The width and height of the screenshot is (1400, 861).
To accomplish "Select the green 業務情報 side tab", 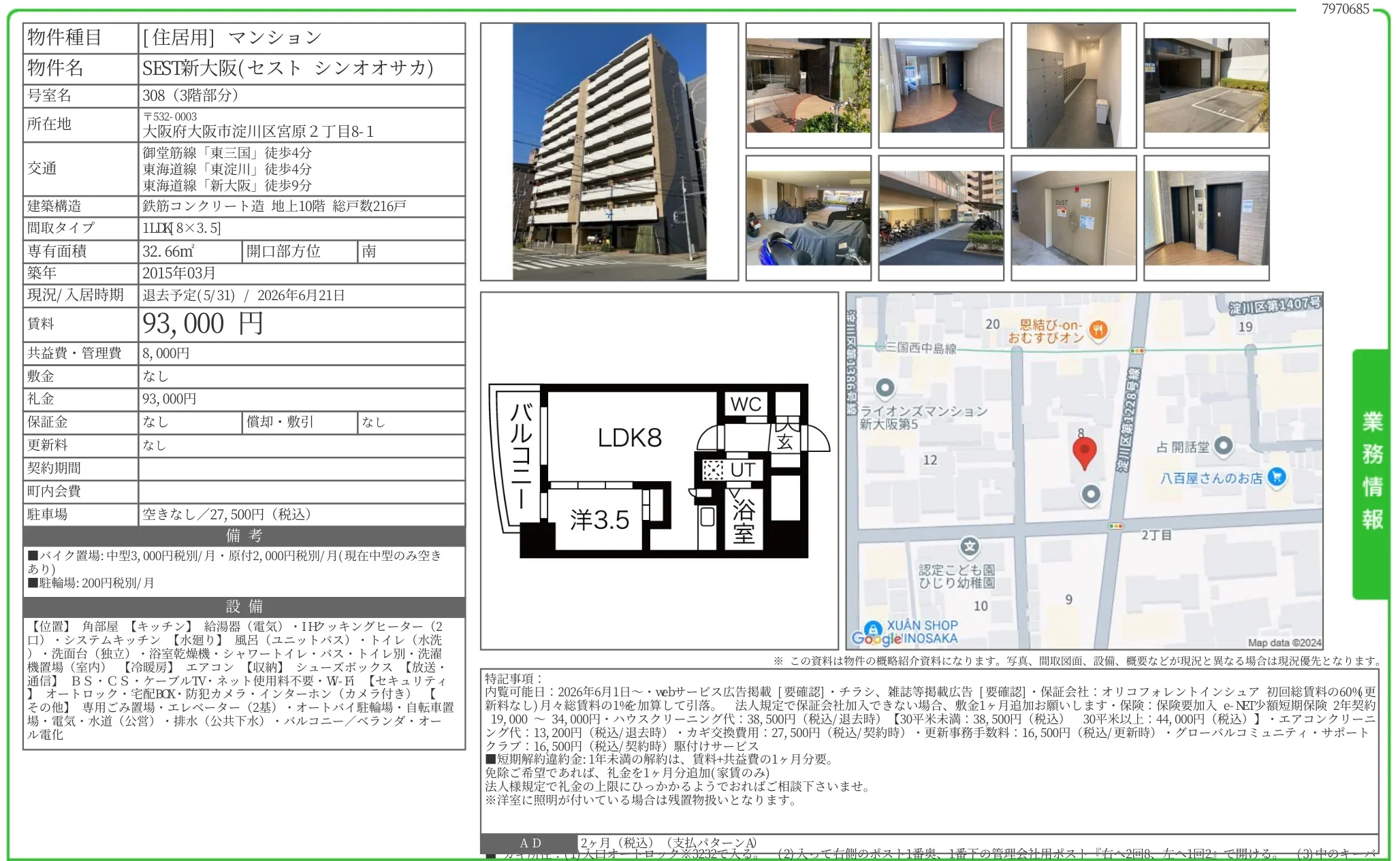I will 1371,473.
